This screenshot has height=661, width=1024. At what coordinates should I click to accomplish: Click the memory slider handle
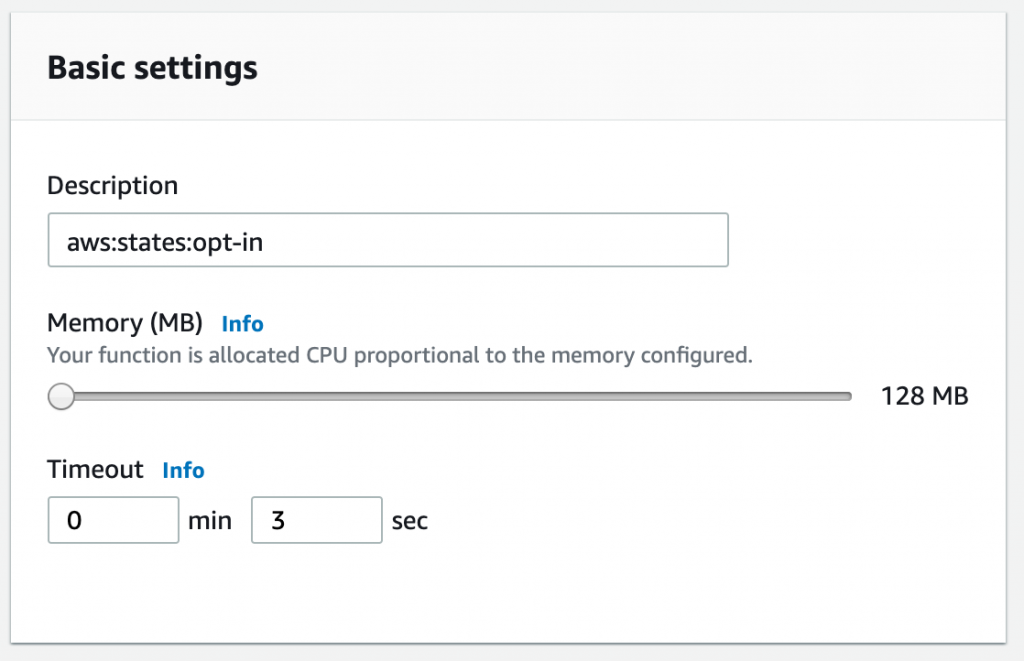[x=62, y=397]
